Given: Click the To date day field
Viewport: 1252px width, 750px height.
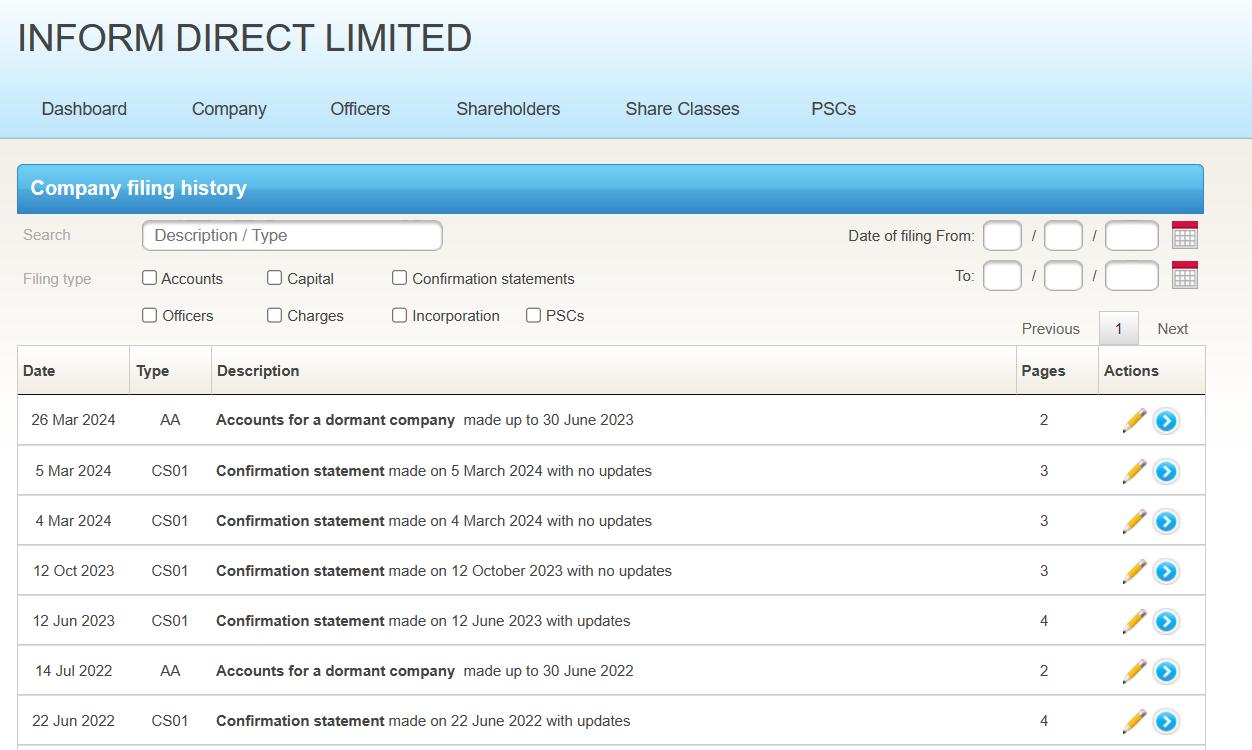Looking at the screenshot, I should 1002,276.
